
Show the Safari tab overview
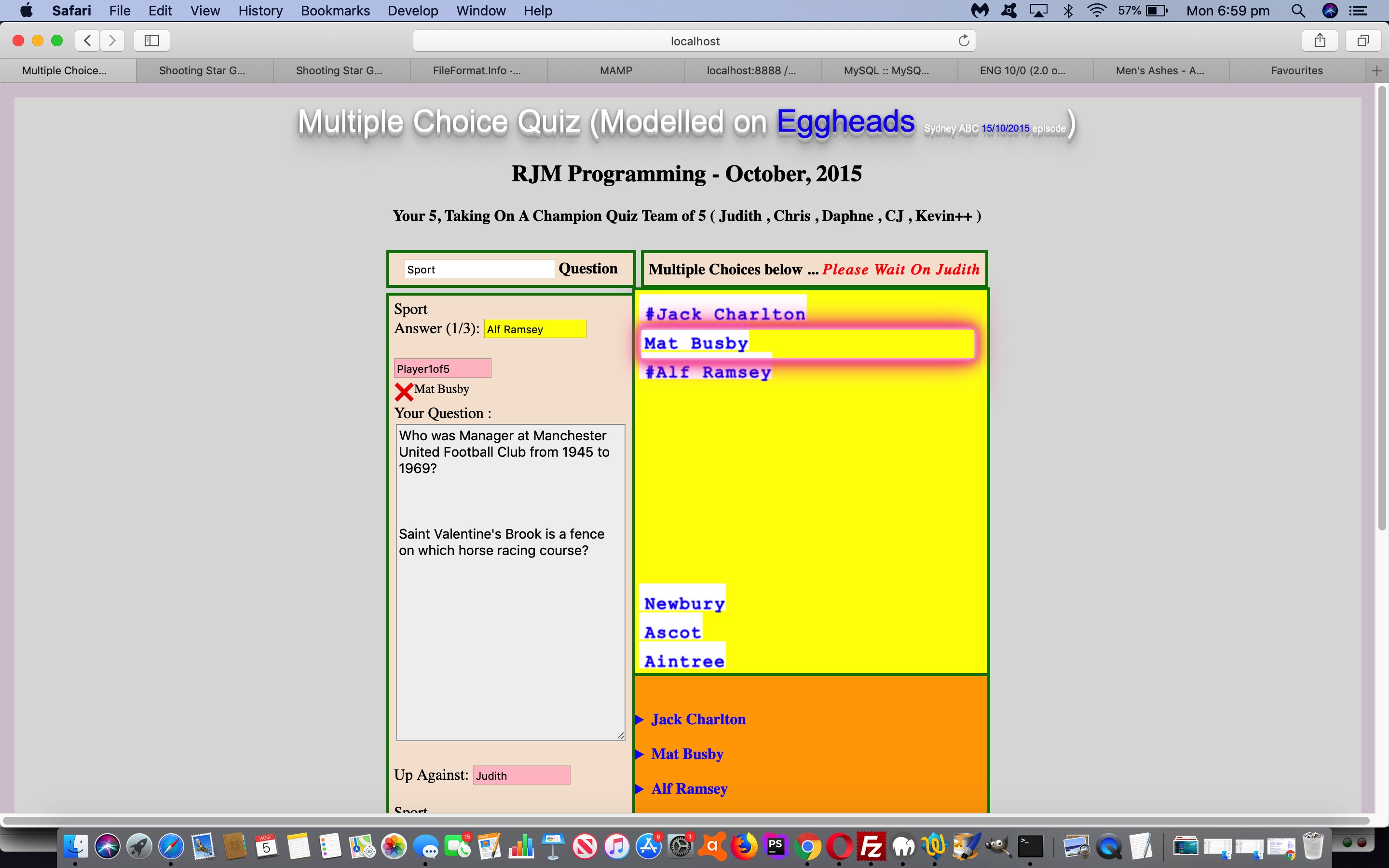[x=1363, y=40]
